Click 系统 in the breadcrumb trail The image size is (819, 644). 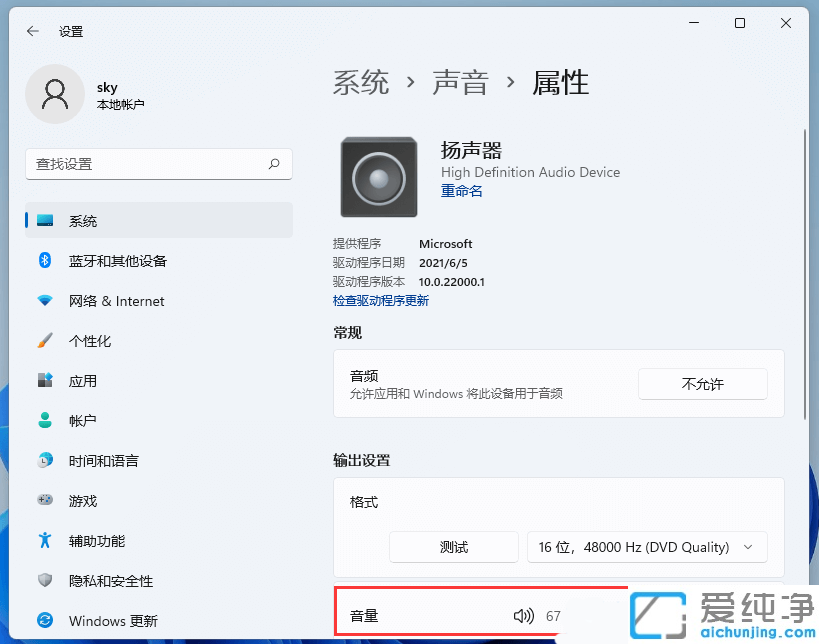[361, 84]
